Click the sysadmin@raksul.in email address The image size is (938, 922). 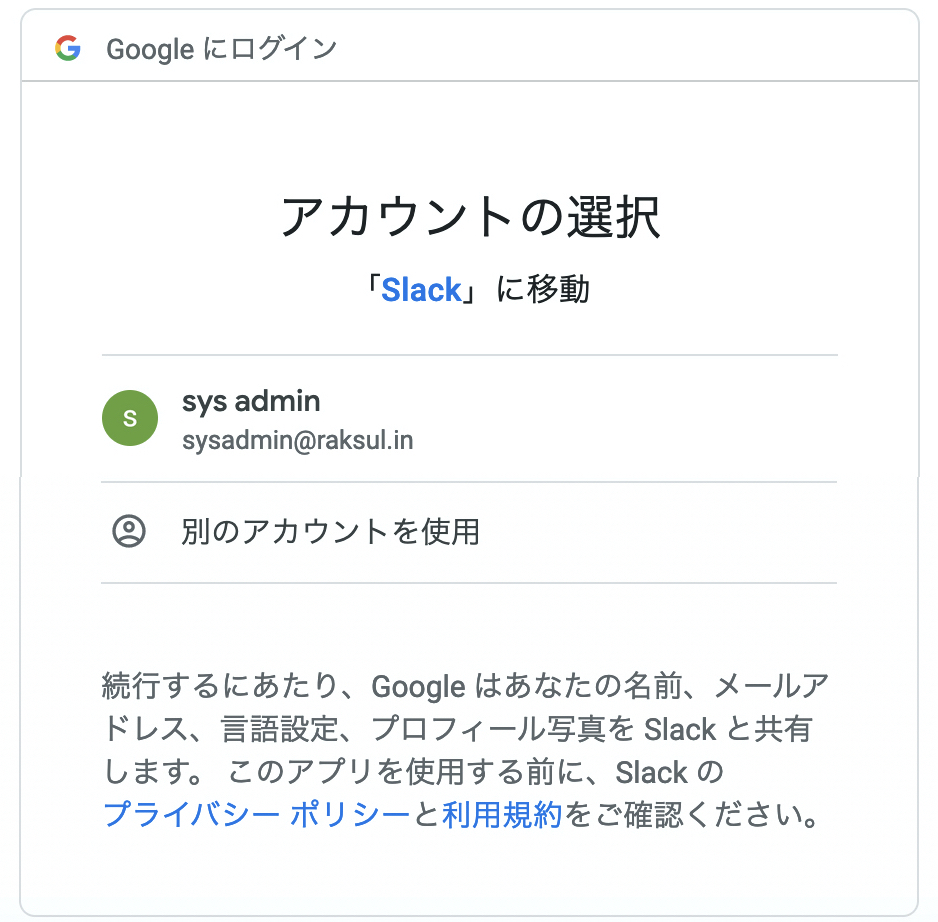pyautogui.click(x=297, y=440)
